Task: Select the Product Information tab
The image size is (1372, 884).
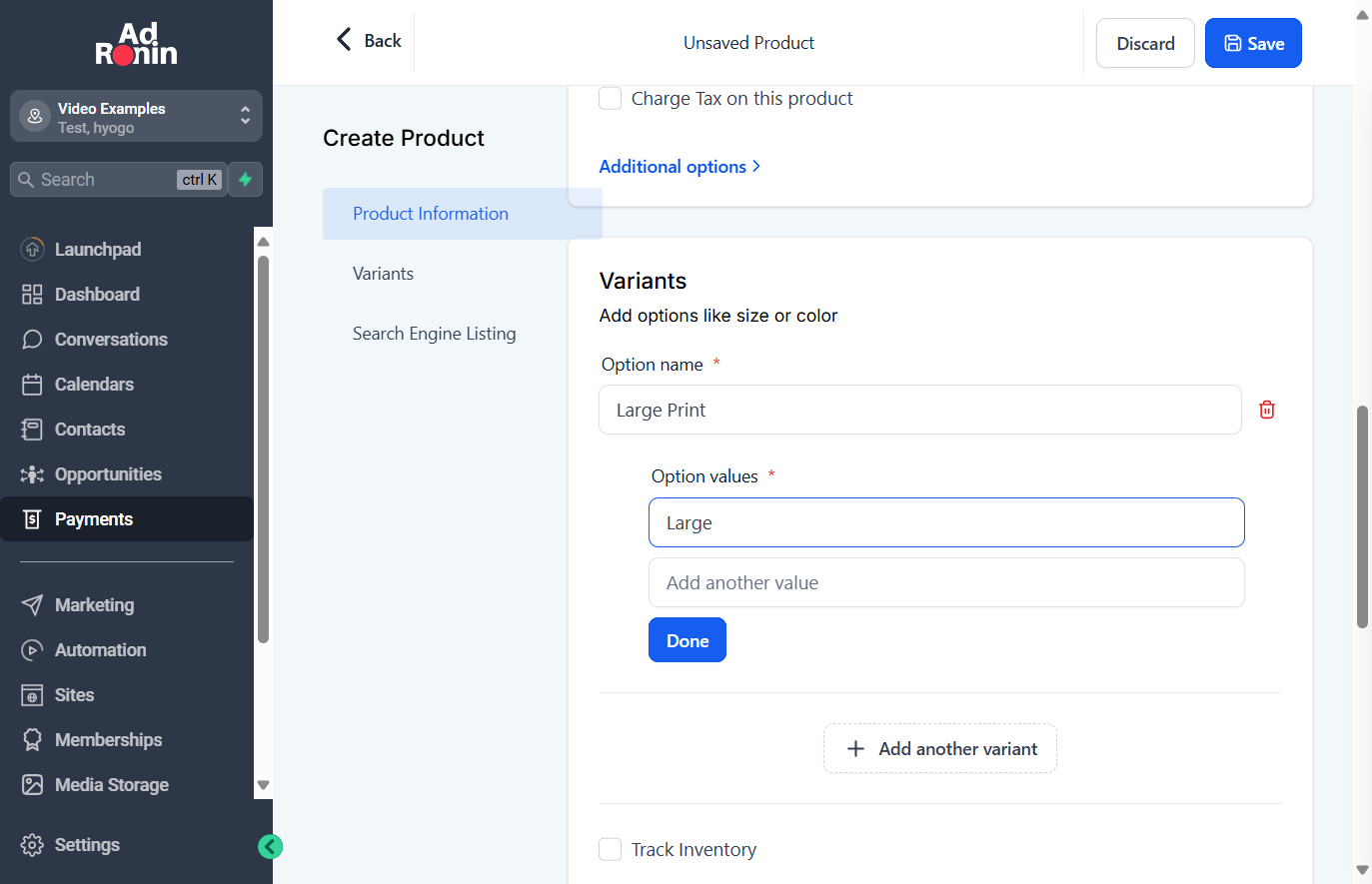Action: click(x=463, y=214)
